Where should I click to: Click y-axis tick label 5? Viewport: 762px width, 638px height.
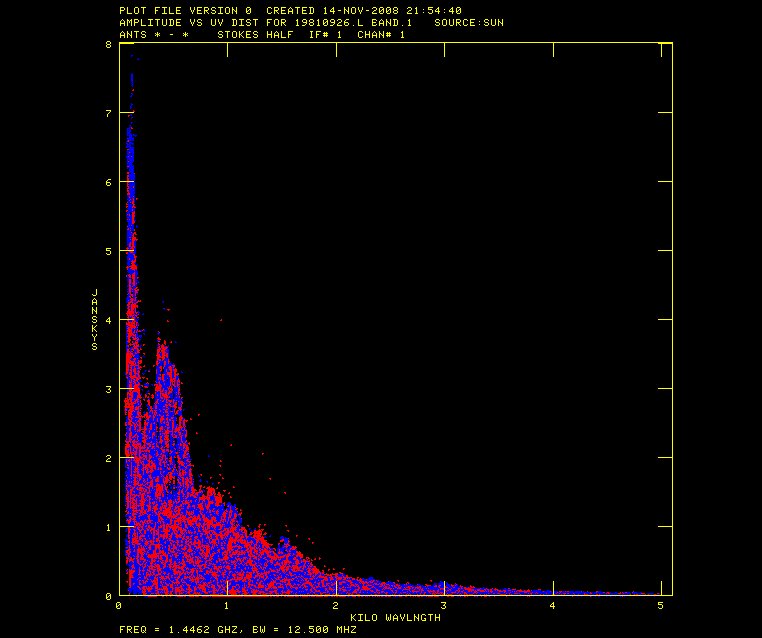[108, 251]
